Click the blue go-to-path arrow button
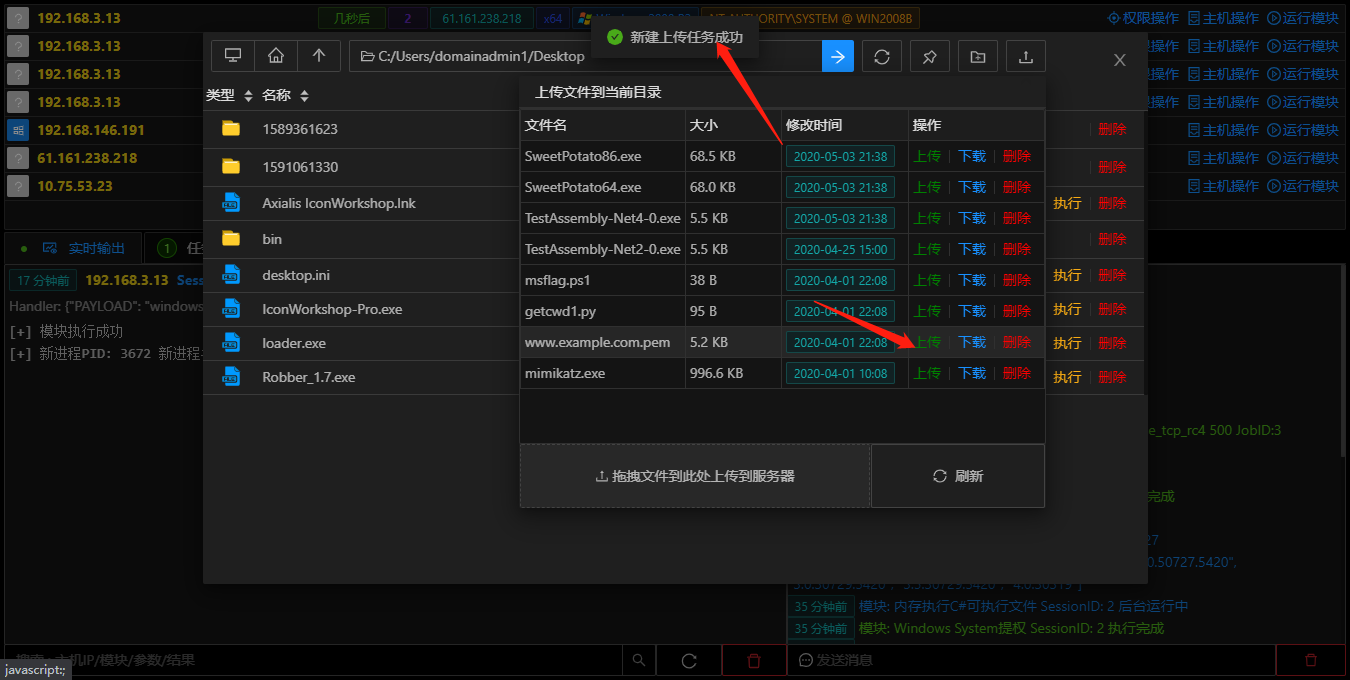The image size is (1350, 680). pyautogui.click(x=838, y=57)
